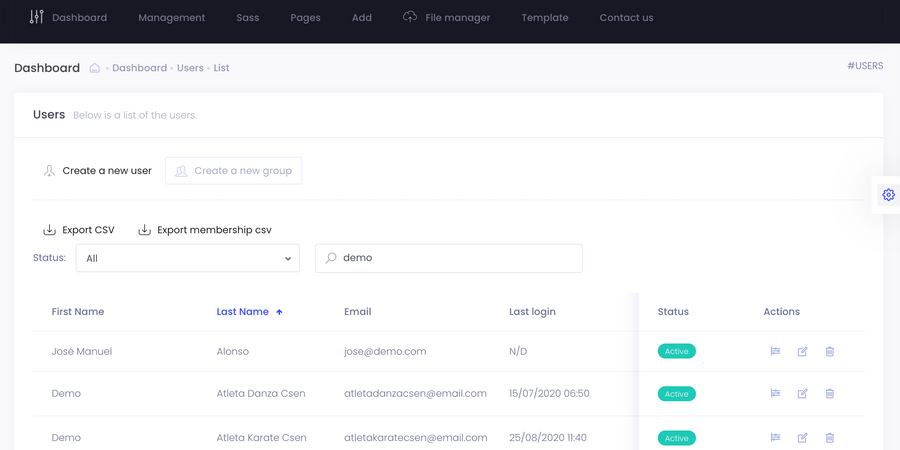Click Create a new group button

[x=233, y=171]
